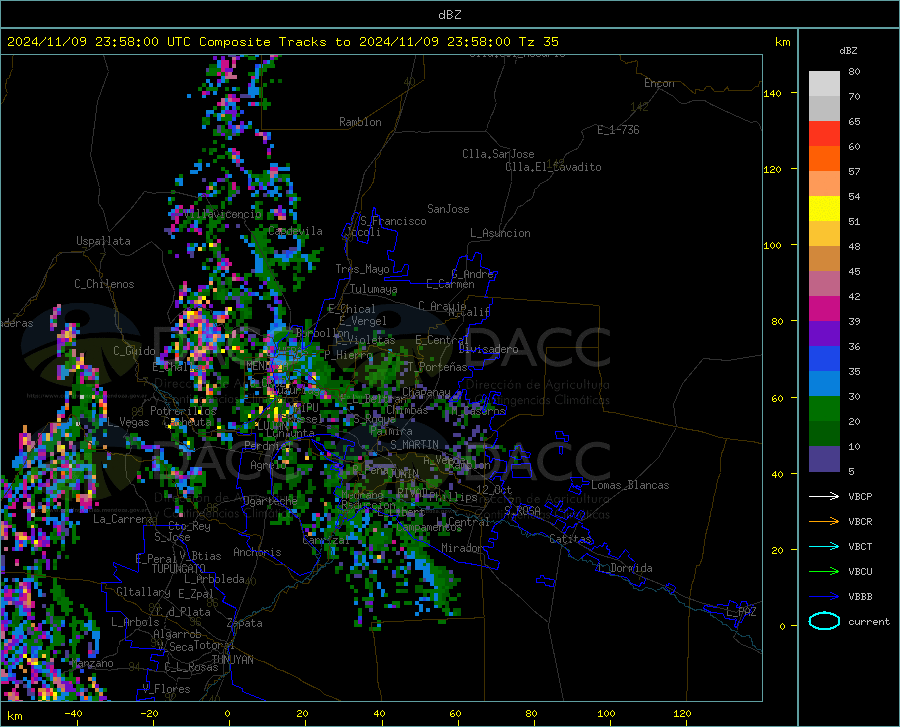Click the L_Dormida map label
900x727 pixels.
click(x=624, y=568)
